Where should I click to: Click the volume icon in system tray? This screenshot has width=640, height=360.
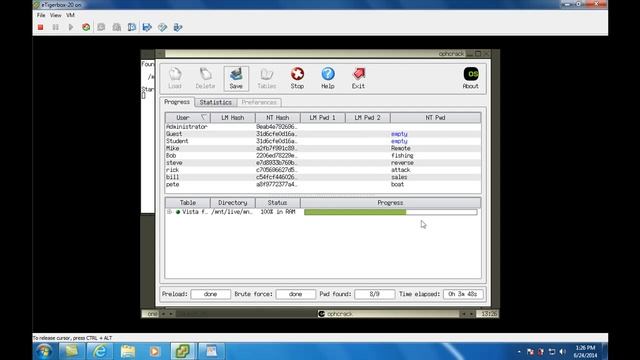[563, 351]
